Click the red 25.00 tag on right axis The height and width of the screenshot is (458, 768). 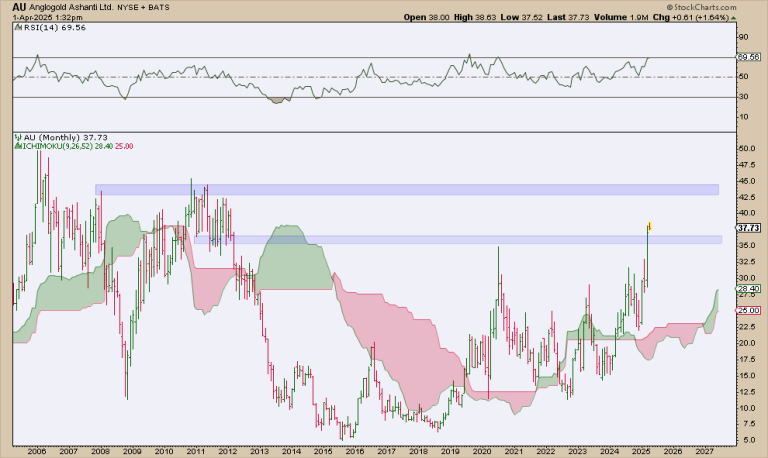point(748,311)
